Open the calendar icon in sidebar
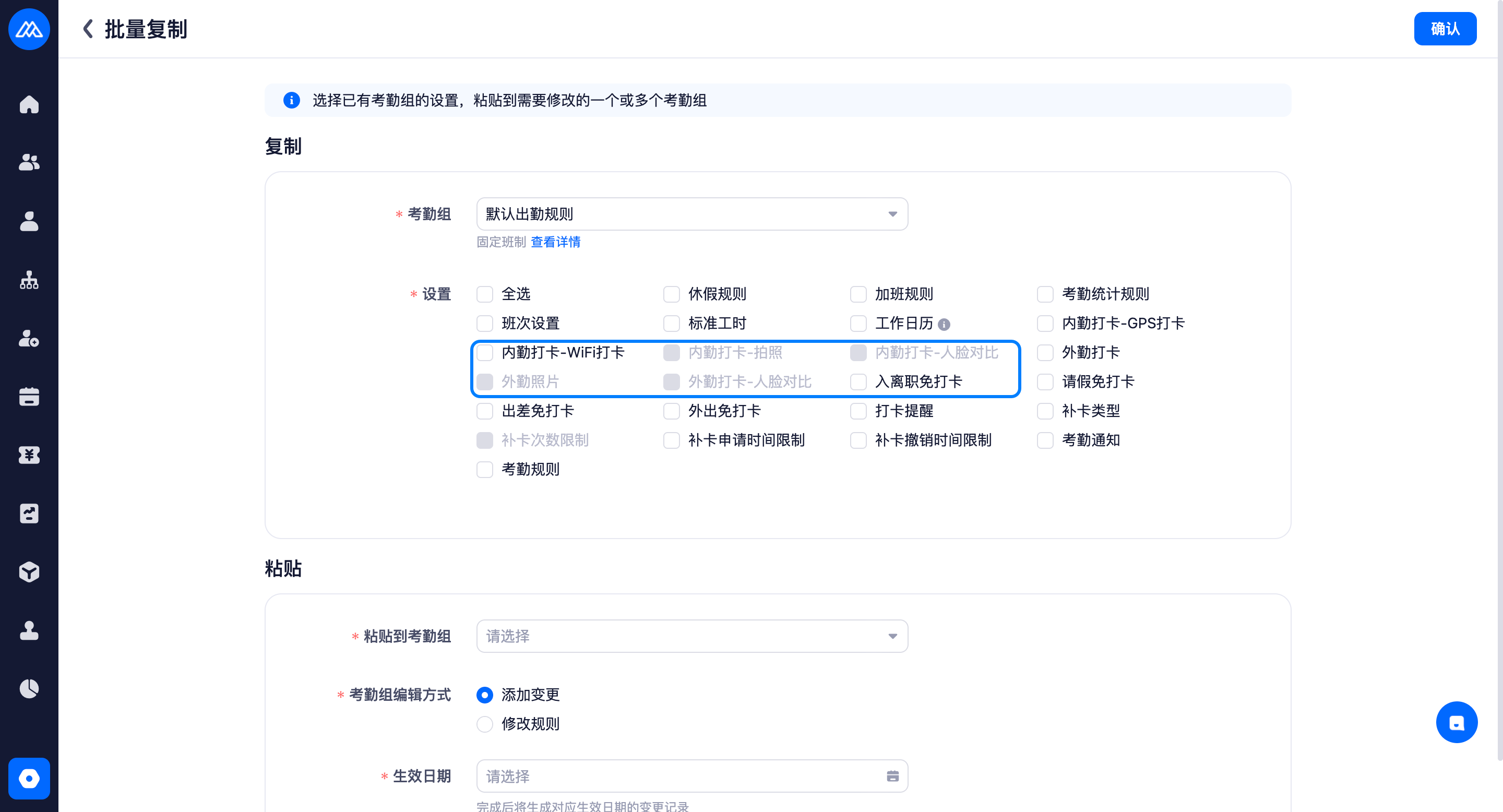 tap(29, 397)
